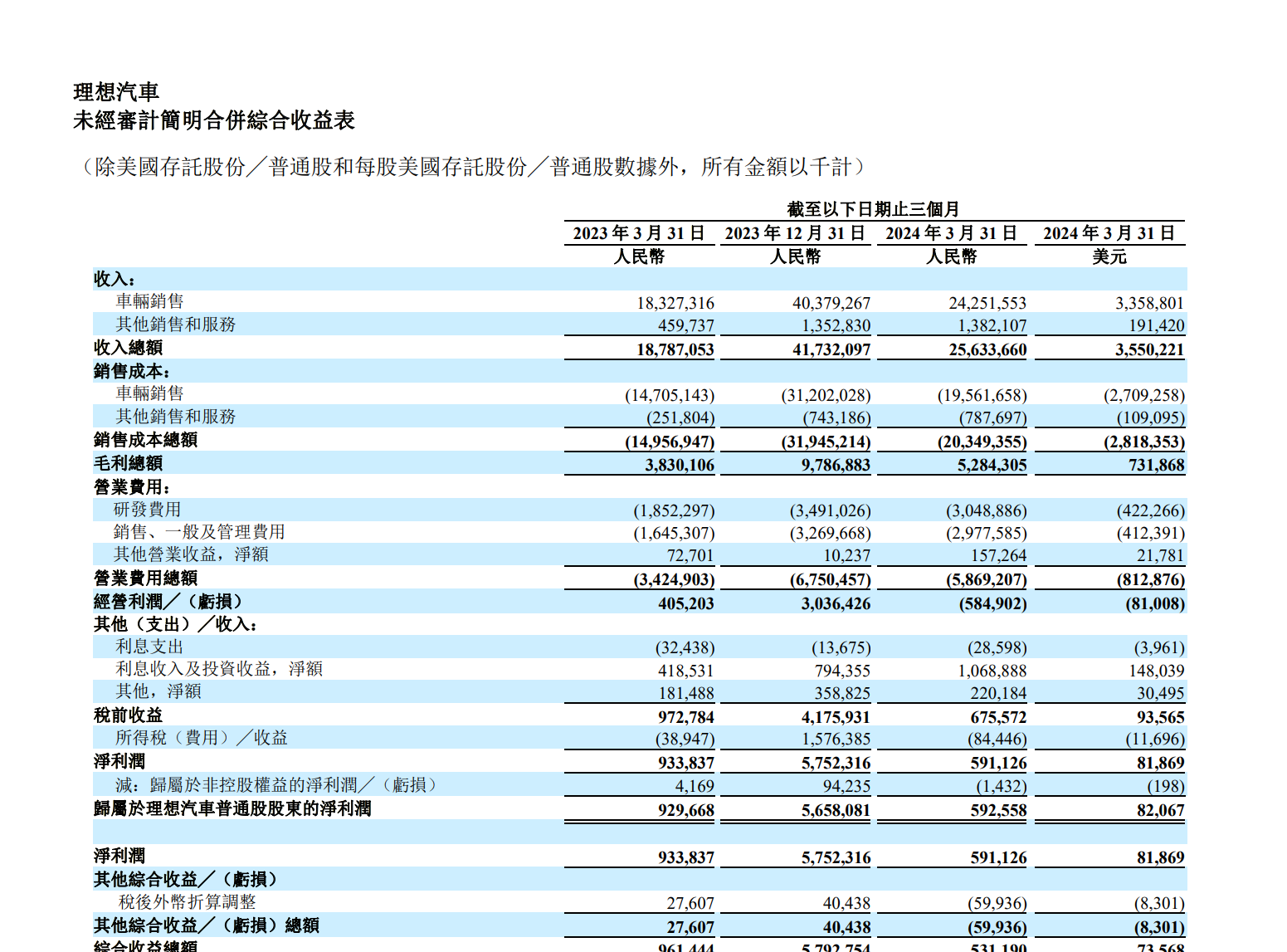Click the 利息支出 row label

pos(149,646)
